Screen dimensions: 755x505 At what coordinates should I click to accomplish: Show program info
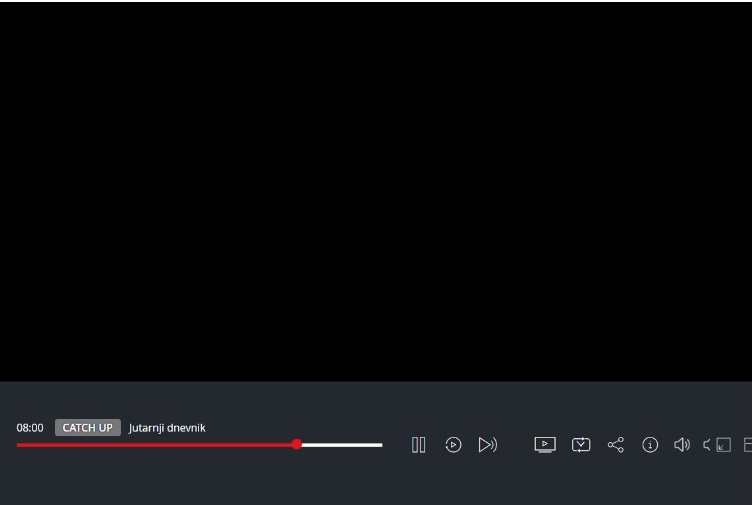click(650, 445)
